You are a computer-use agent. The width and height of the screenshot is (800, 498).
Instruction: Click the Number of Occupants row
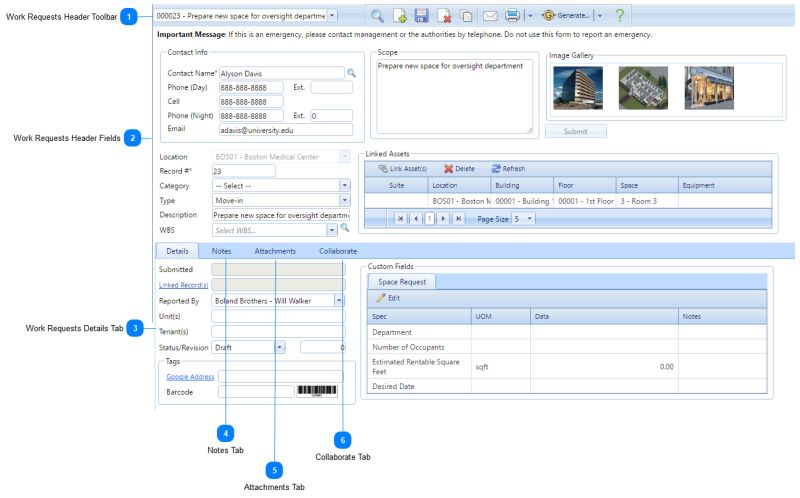coord(567,347)
